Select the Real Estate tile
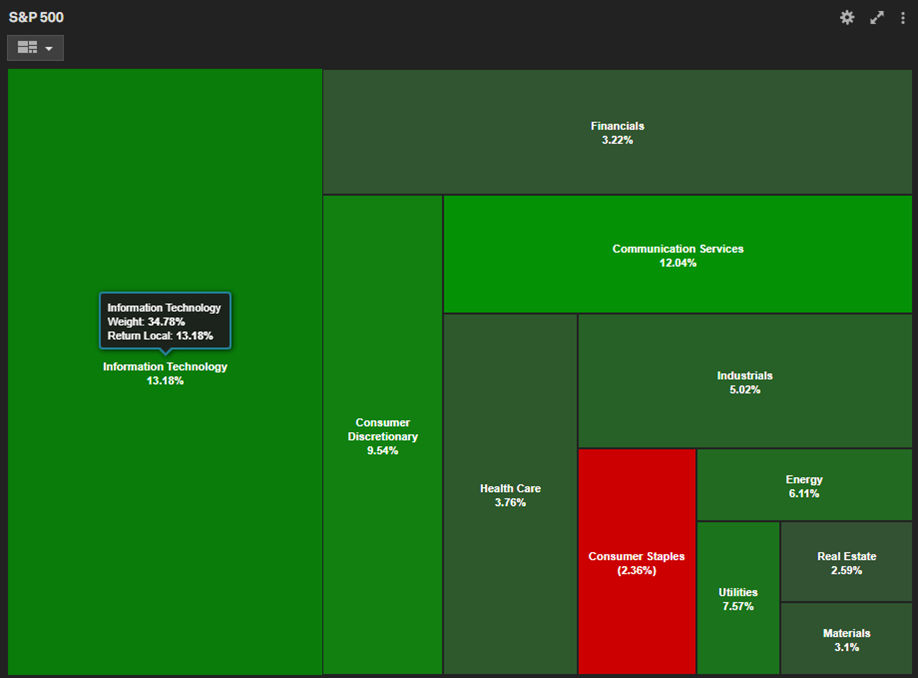The width and height of the screenshot is (918, 678). (x=846, y=562)
